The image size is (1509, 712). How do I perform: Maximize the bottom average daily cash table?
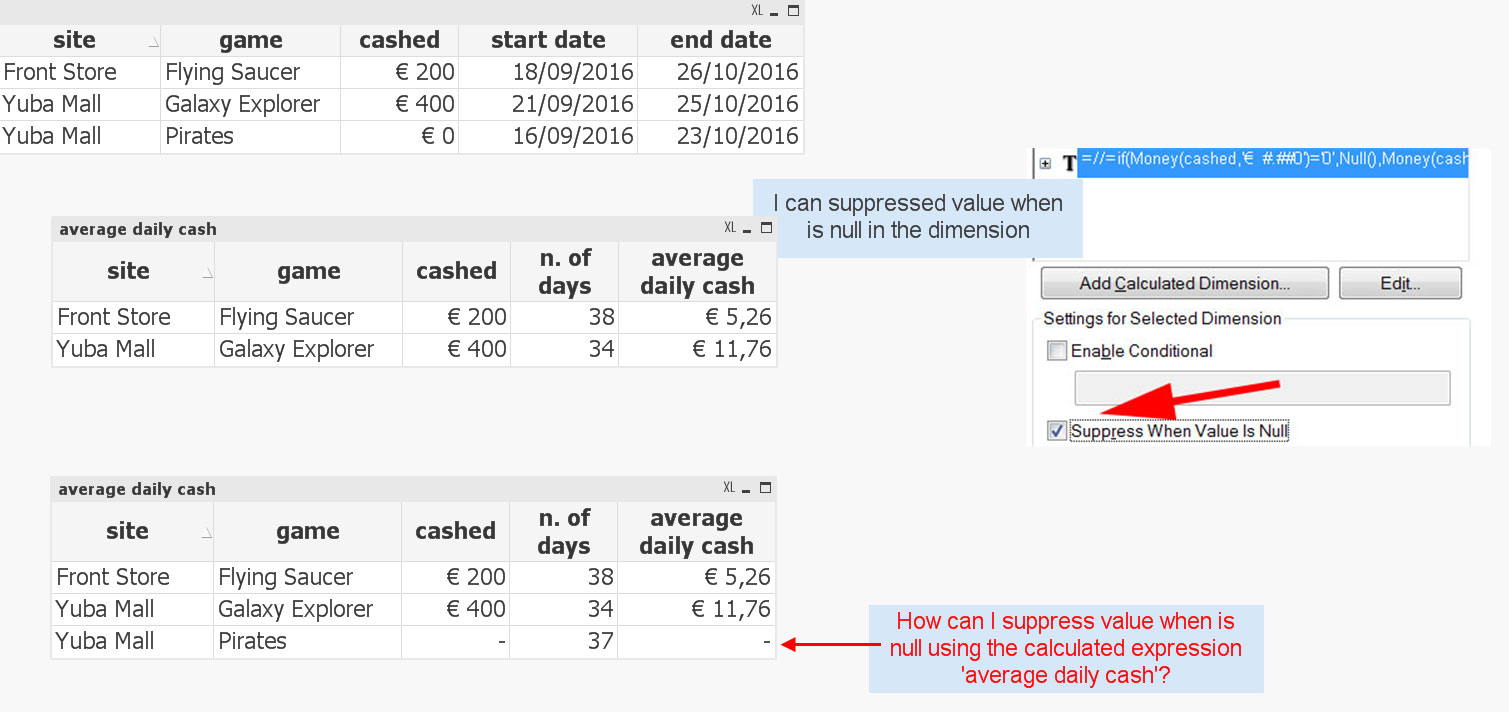766,488
